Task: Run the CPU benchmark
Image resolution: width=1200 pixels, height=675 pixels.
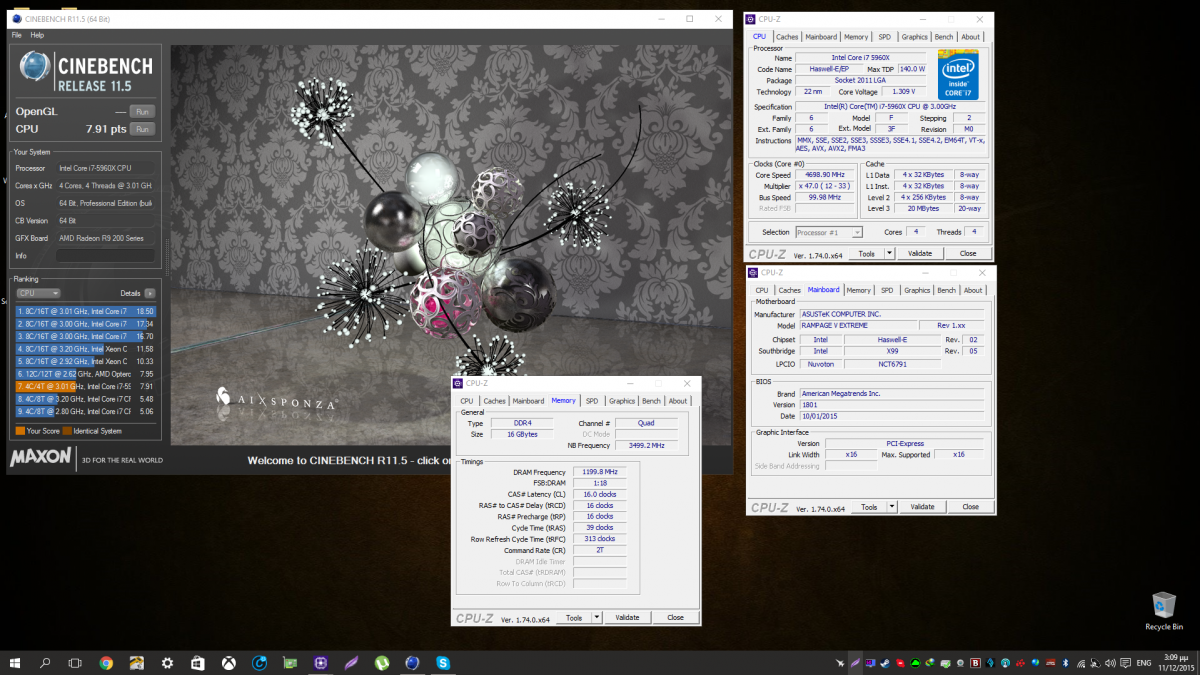Action: pyautogui.click(x=143, y=129)
